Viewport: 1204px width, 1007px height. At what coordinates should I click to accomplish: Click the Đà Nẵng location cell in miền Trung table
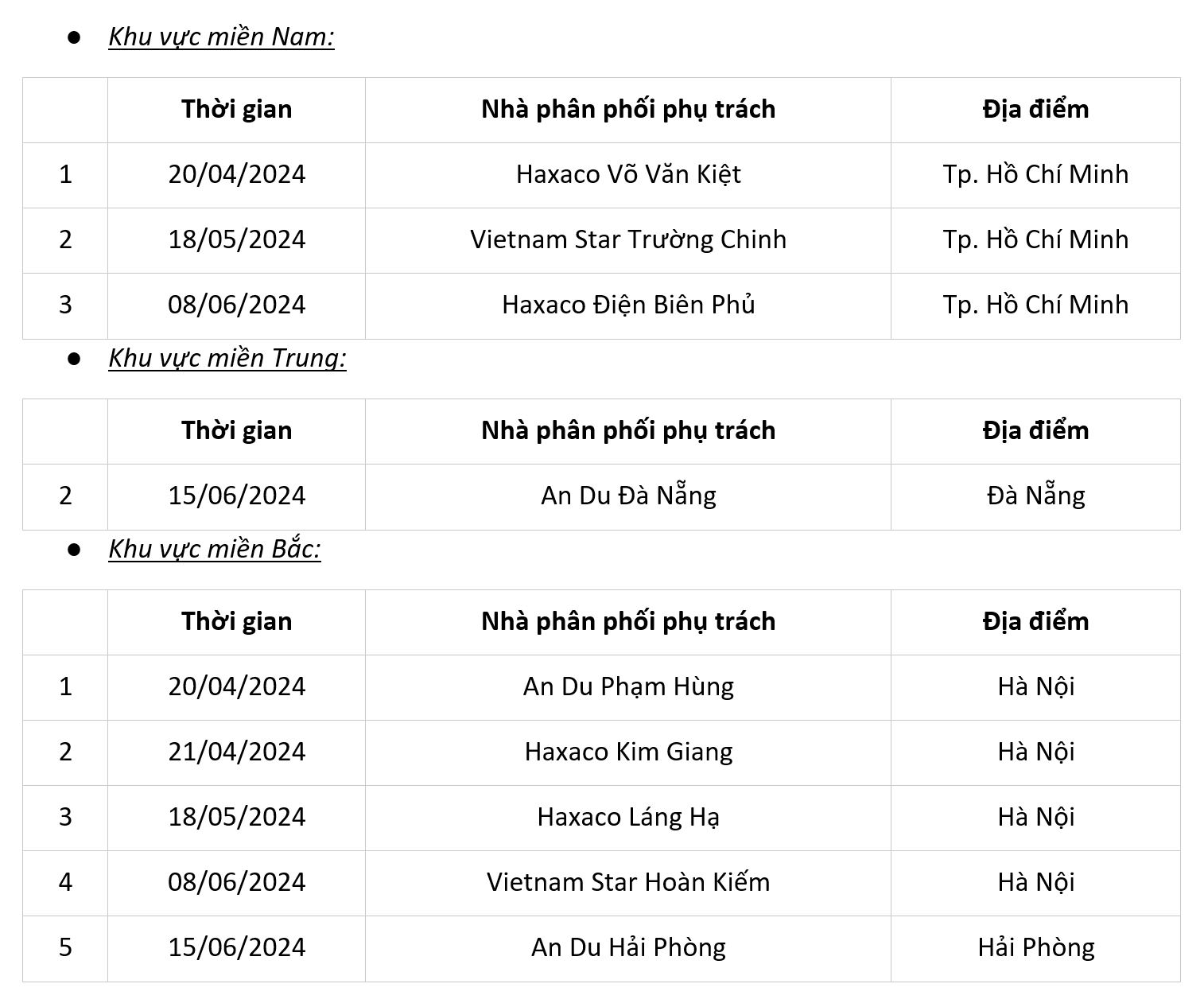pos(1035,496)
